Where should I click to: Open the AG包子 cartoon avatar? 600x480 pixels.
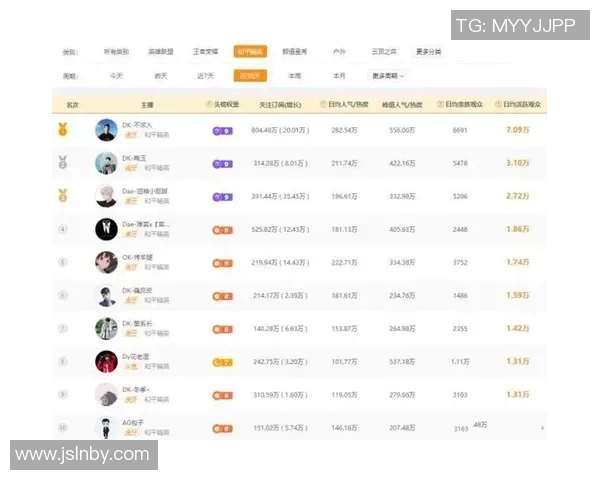tap(106, 427)
